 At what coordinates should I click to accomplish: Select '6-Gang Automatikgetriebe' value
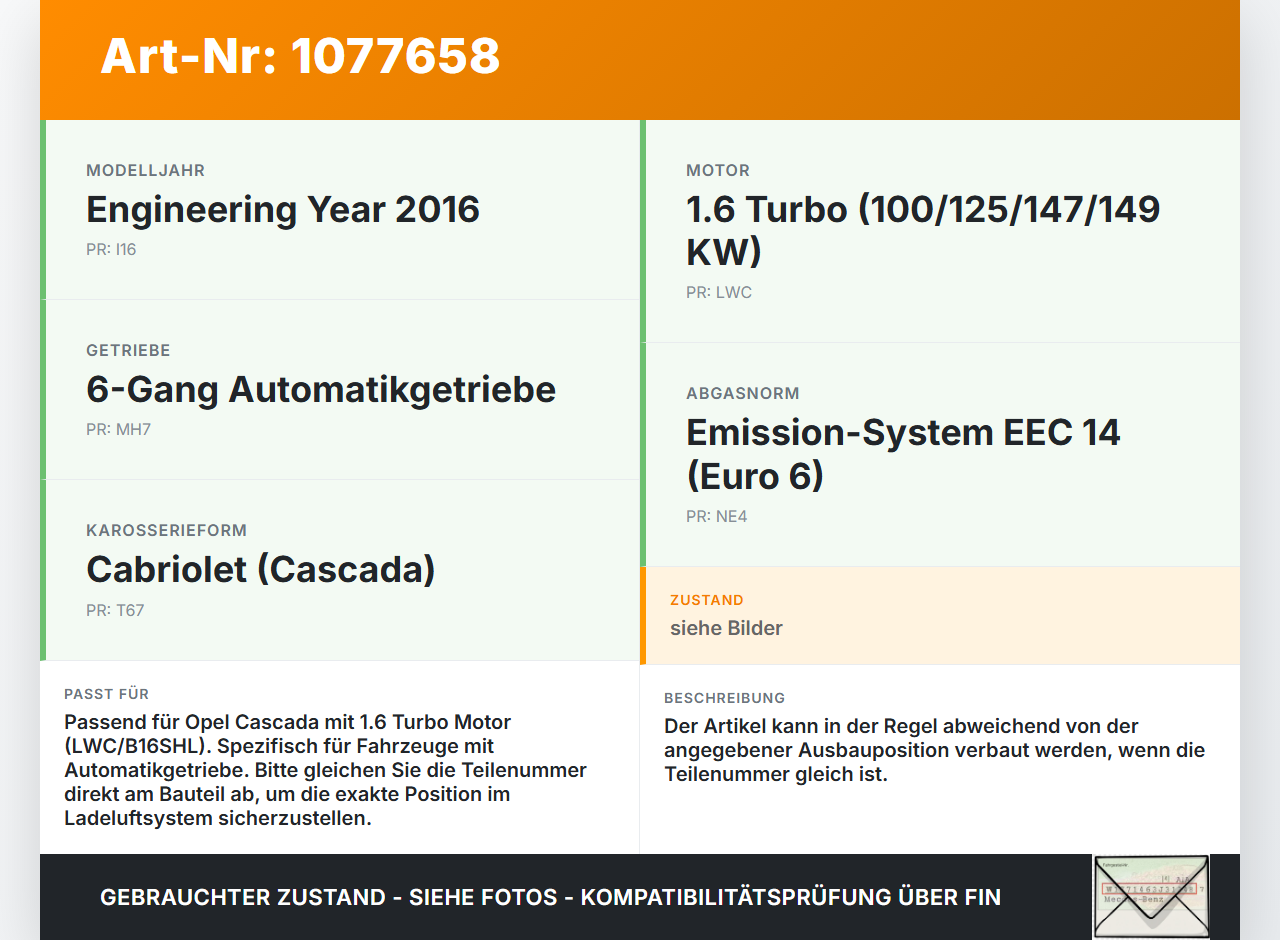tap(321, 390)
